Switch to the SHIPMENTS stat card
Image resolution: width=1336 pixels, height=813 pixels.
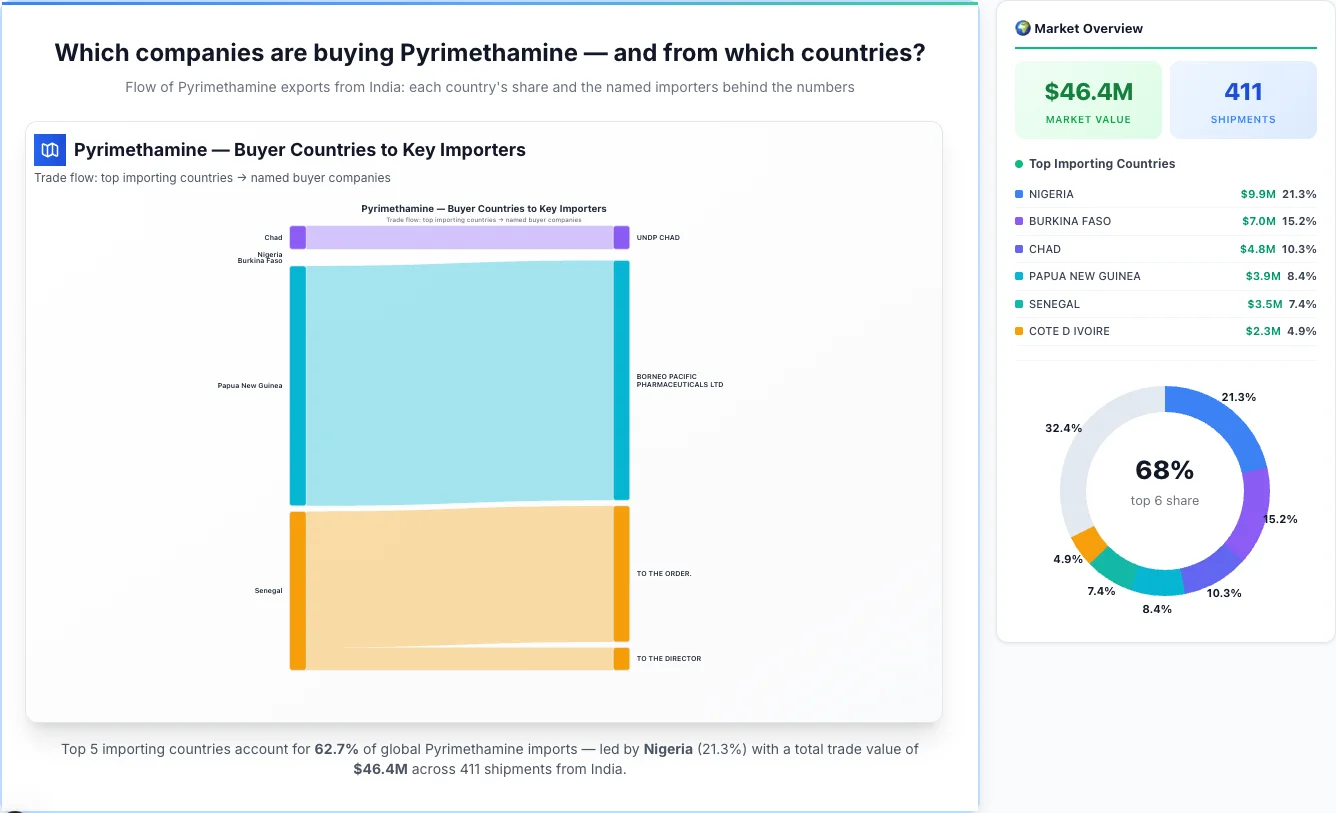click(1243, 99)
